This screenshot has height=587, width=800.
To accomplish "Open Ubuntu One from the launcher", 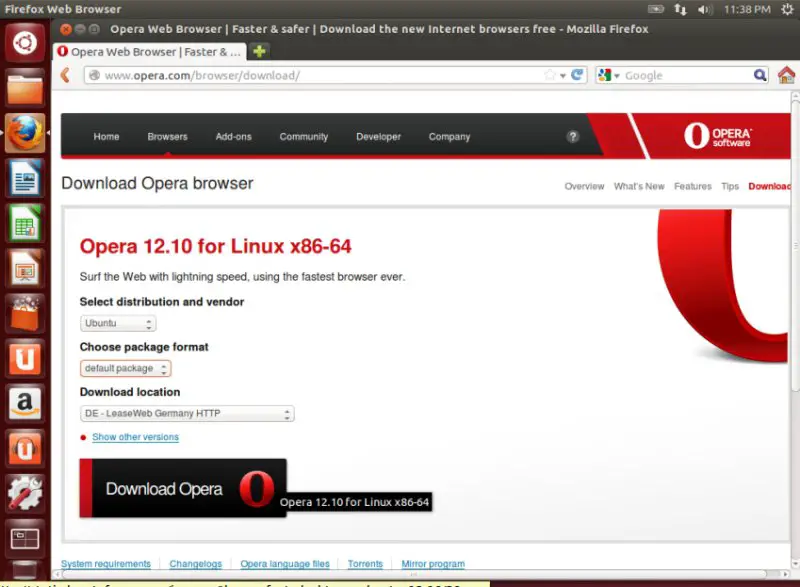I will pos(24,358).
